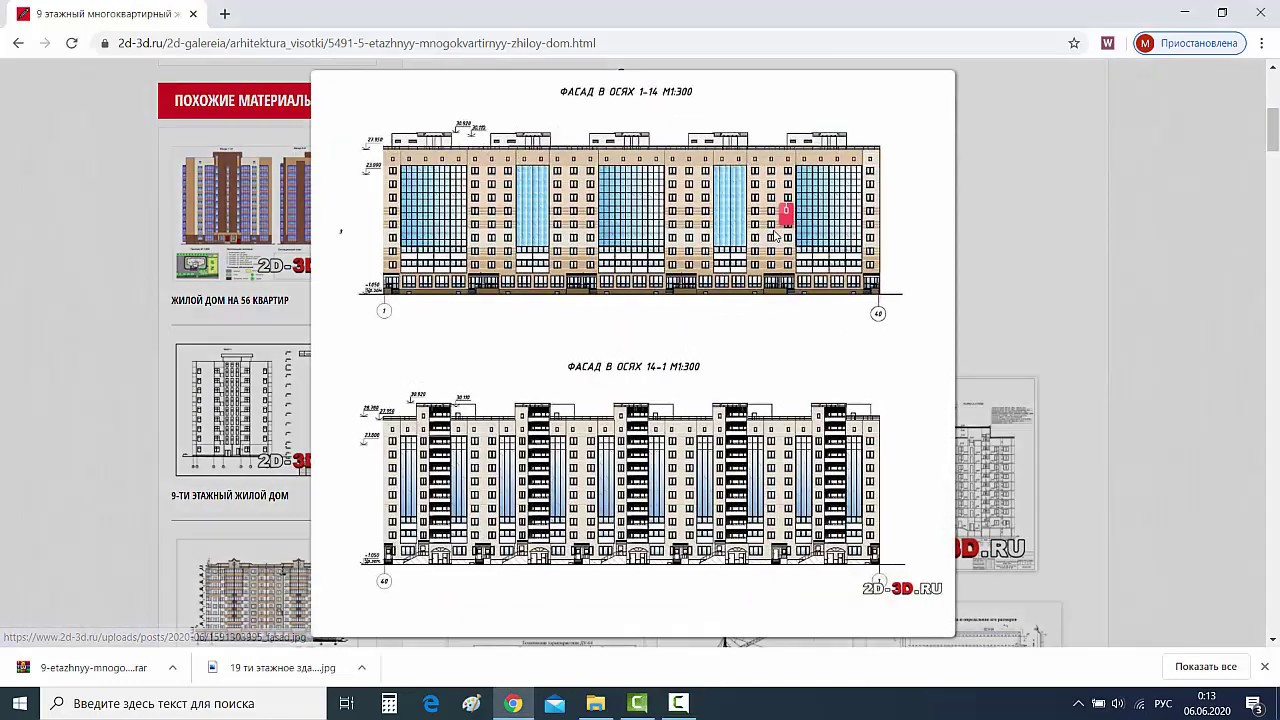
Task: View site security lock info
Action: point(105,43)
